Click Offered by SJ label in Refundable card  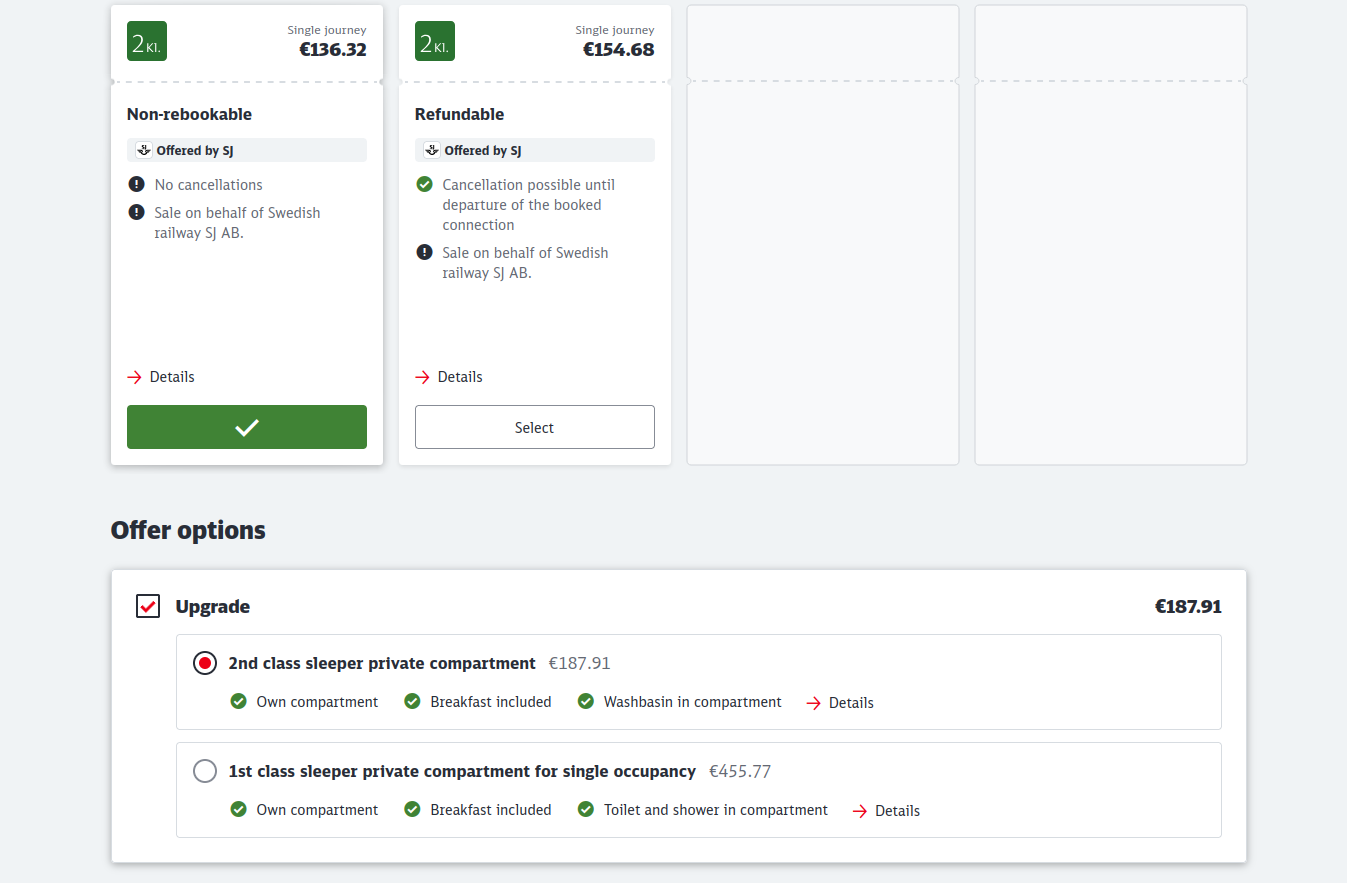click(483, 151)
